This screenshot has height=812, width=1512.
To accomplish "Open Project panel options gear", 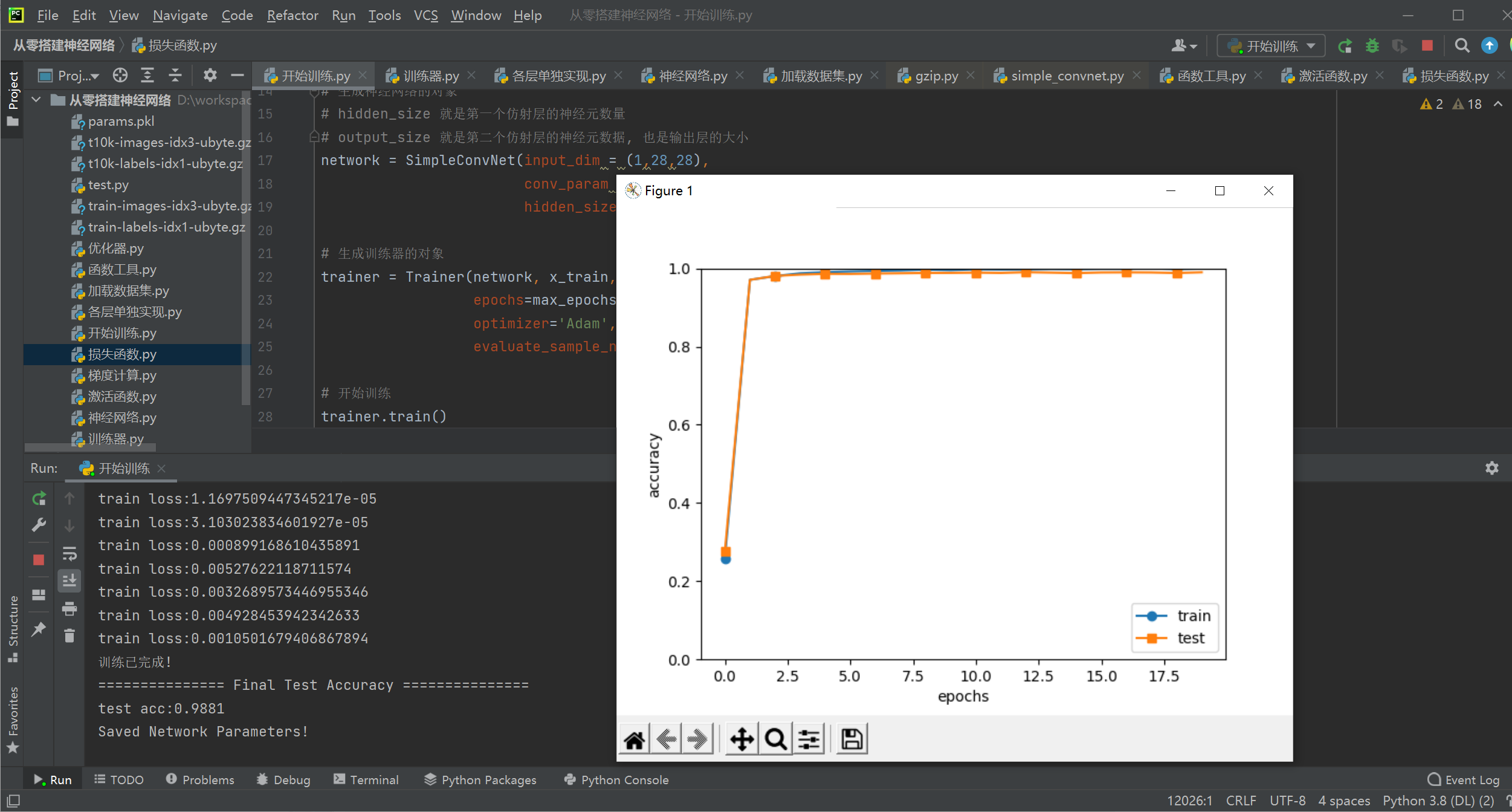I will (210, 76).
